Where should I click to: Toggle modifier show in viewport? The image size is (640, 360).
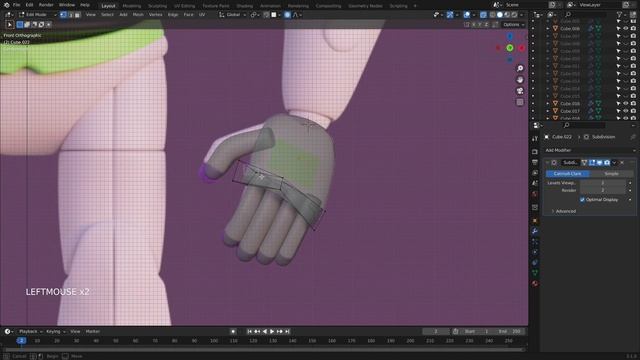pos(599,162)
